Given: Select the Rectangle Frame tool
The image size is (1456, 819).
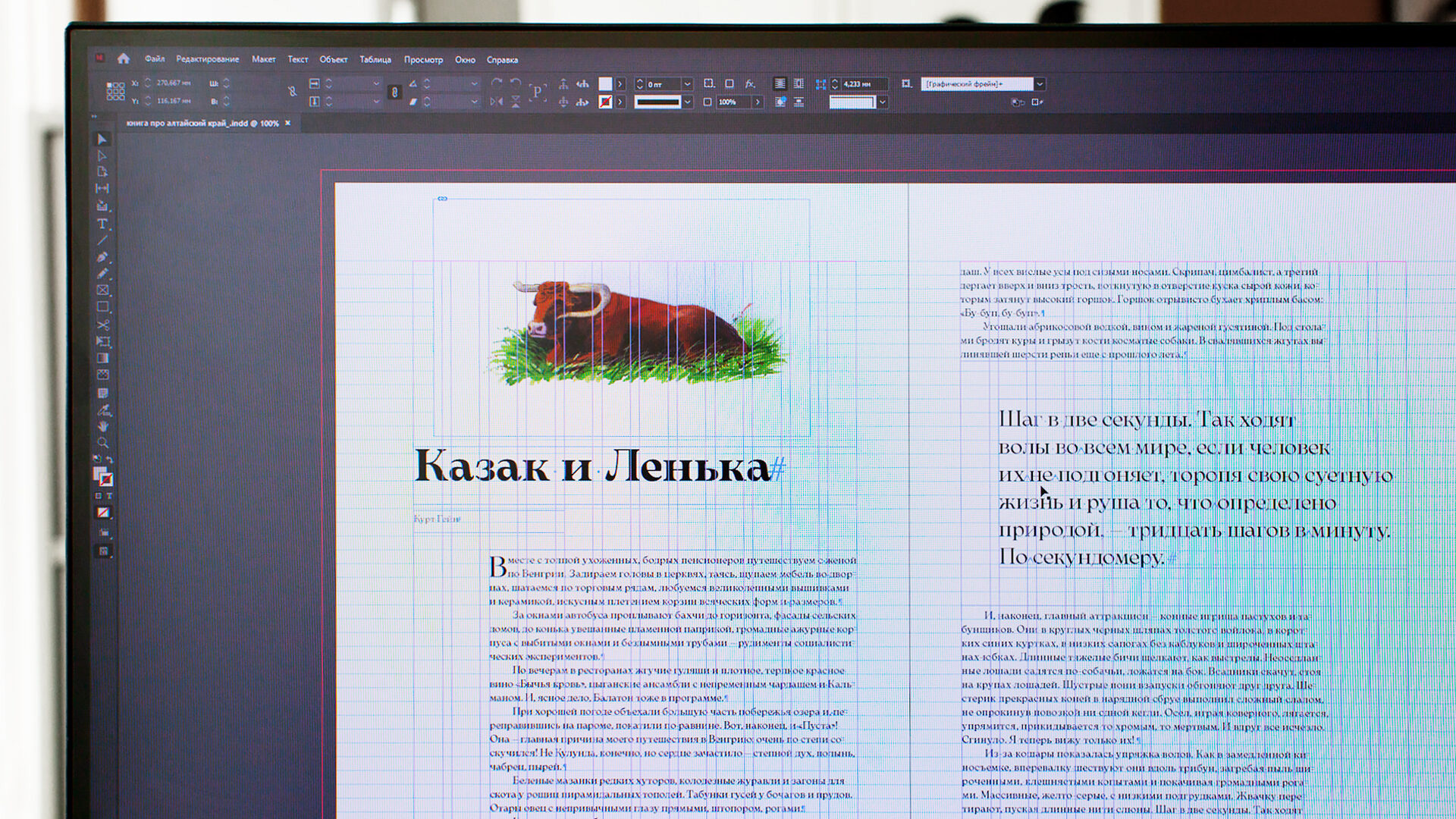Looking at the screenshot, I should tap(102, 290).
